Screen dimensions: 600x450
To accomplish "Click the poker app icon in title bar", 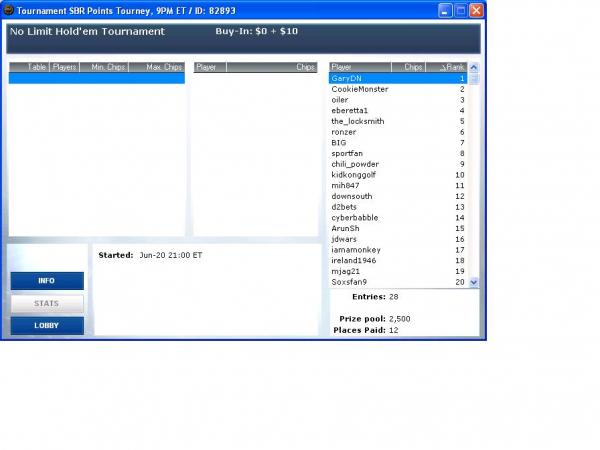I will pos(9,10).
